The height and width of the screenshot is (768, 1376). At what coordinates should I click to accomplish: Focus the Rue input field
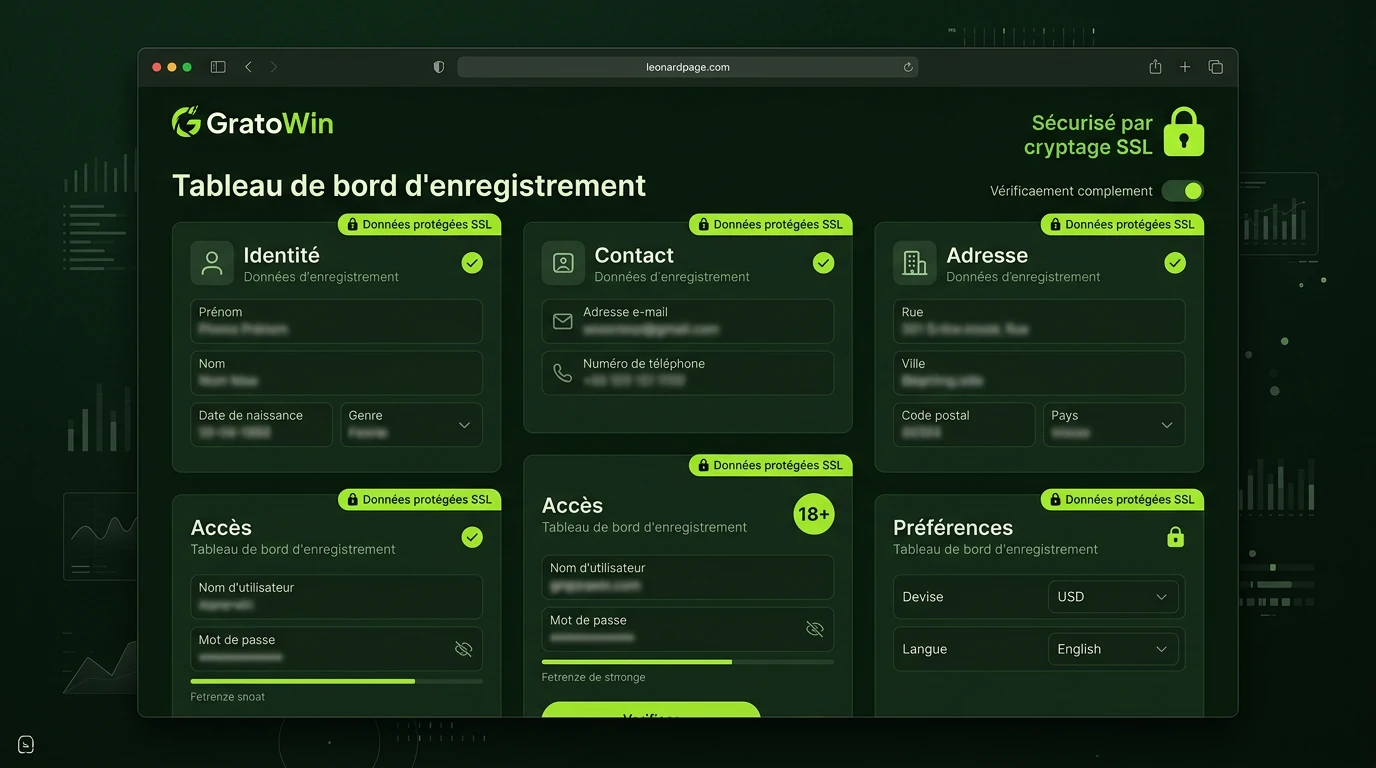tap(1039, 321)
